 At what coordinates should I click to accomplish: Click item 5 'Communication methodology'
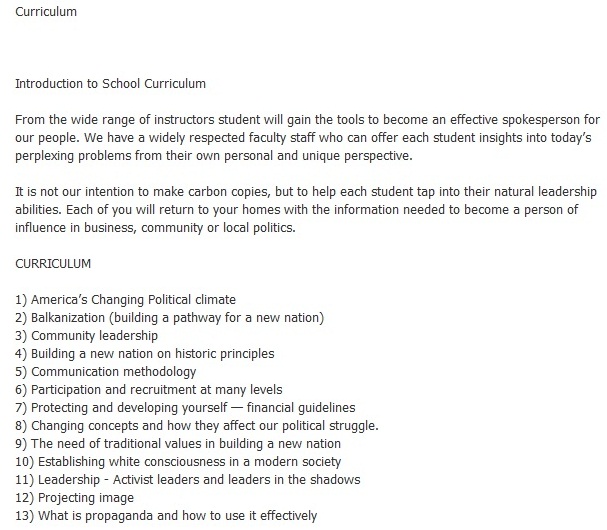pyautogui.click(x=106, y=372)
